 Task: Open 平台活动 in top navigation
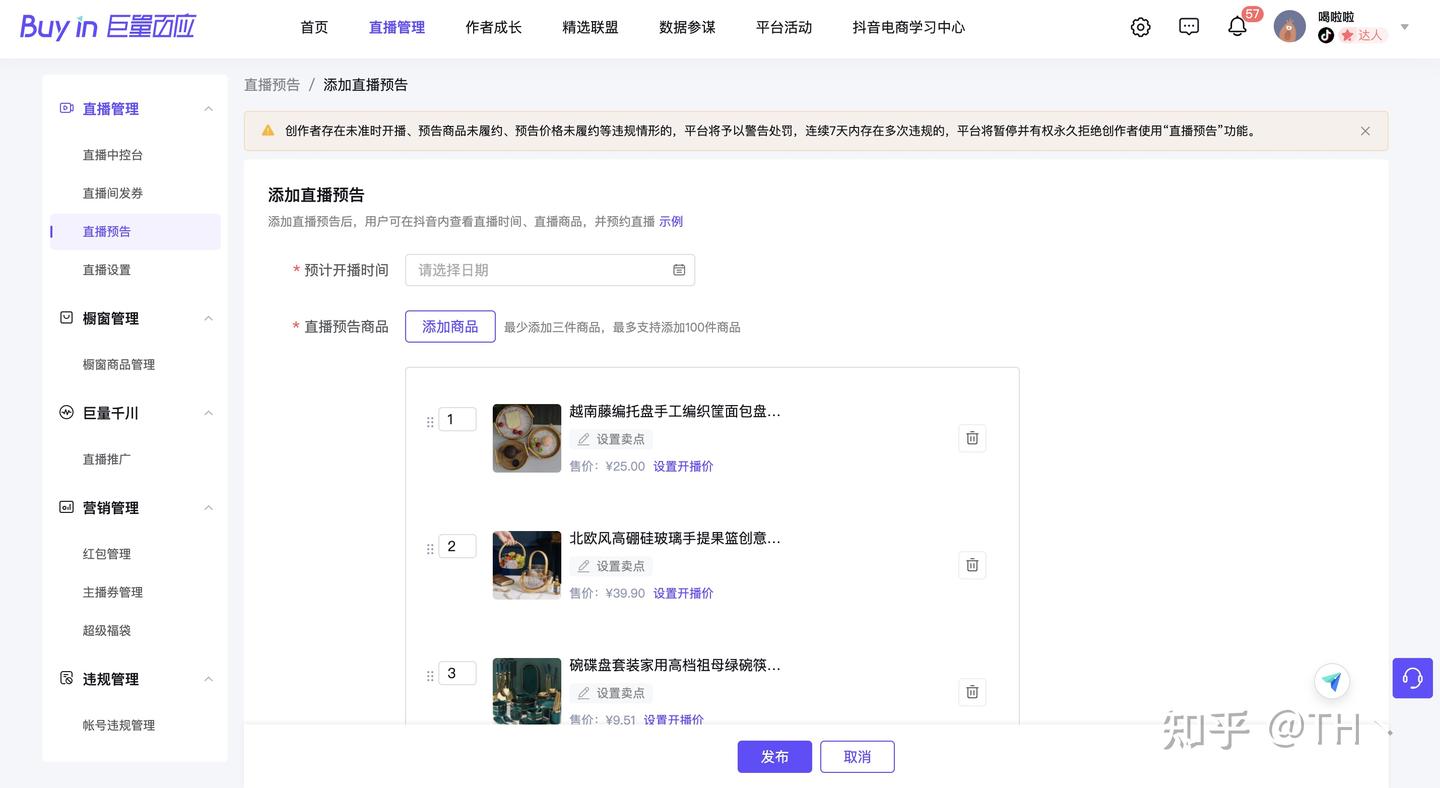point(784,27)
